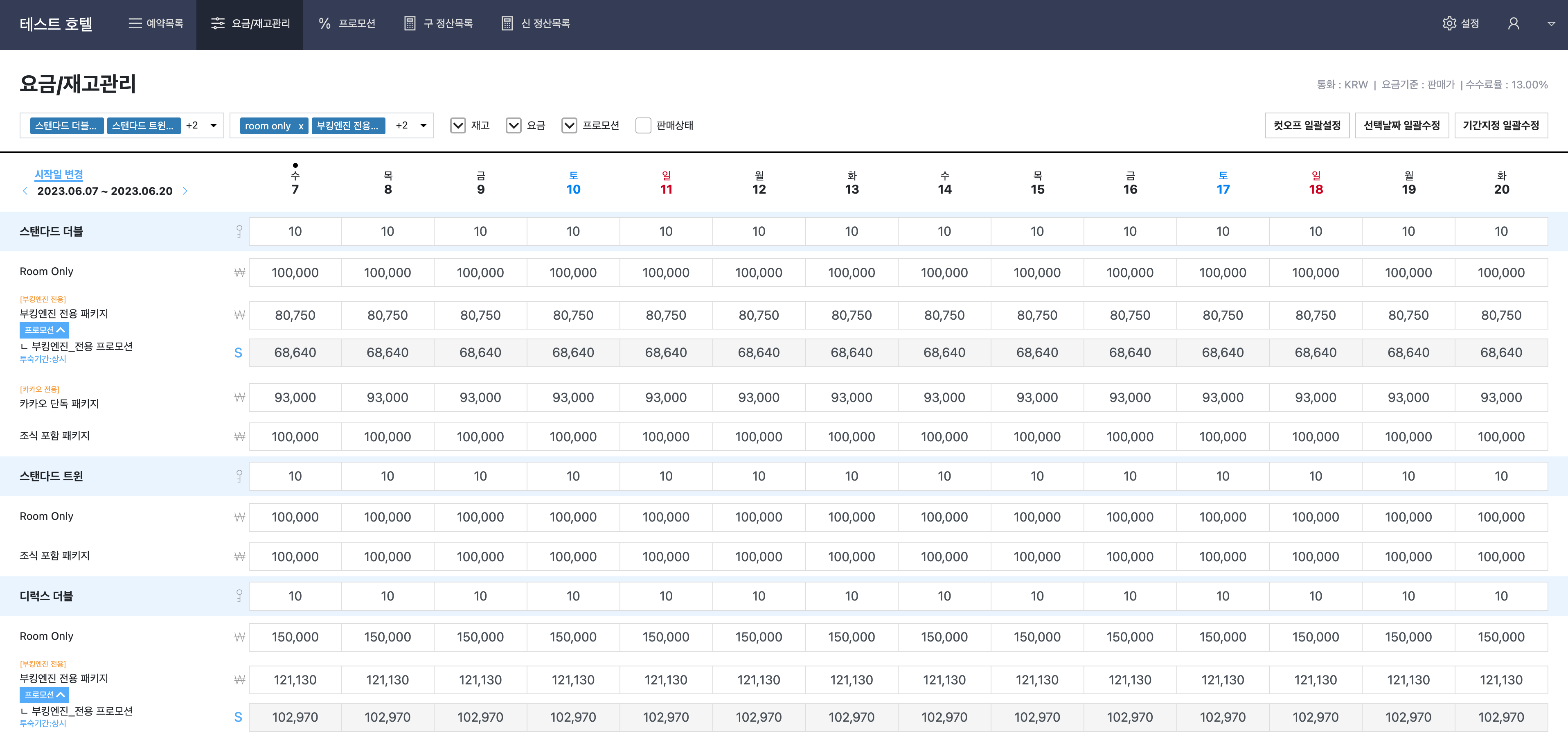Select date column Saturday 10 header
This screenshot has width=1568, height=745.
[x=573, y=183]
